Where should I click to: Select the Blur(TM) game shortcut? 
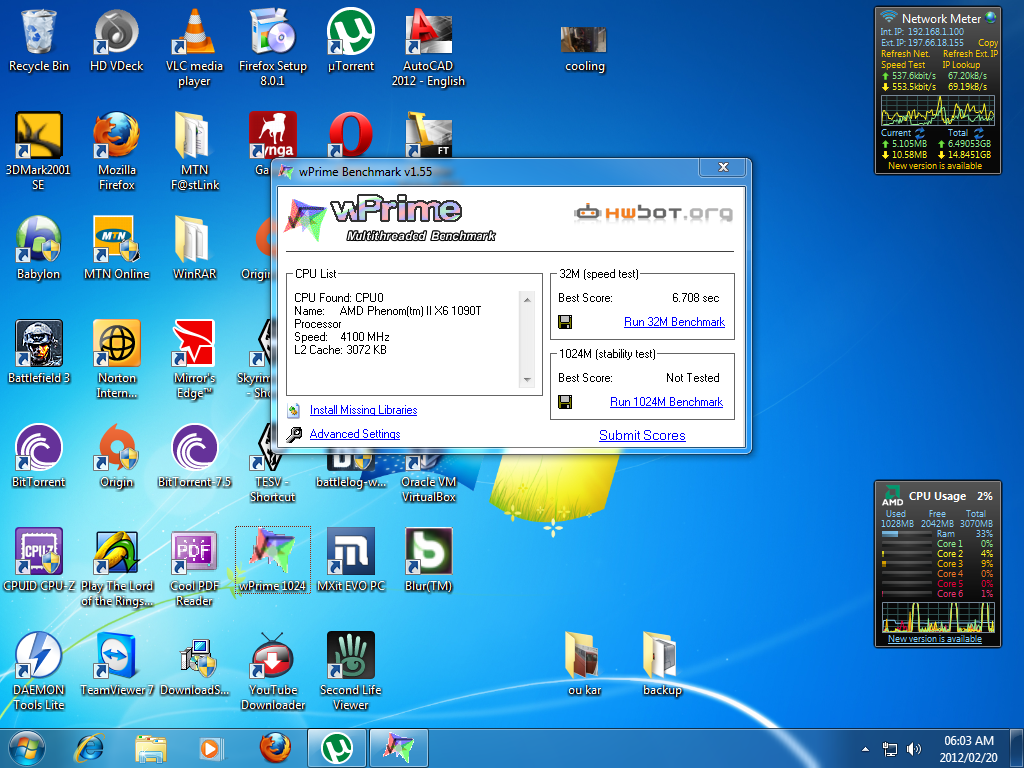point(428,560)
